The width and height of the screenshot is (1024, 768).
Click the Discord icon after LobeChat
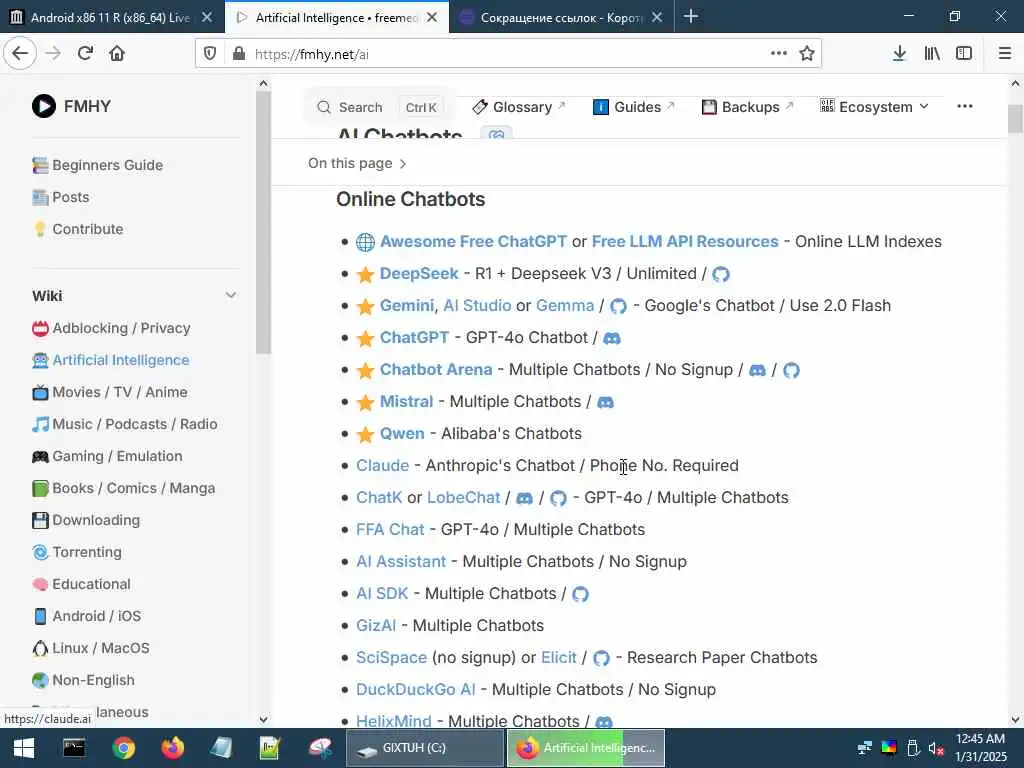[x=524, y=498]
